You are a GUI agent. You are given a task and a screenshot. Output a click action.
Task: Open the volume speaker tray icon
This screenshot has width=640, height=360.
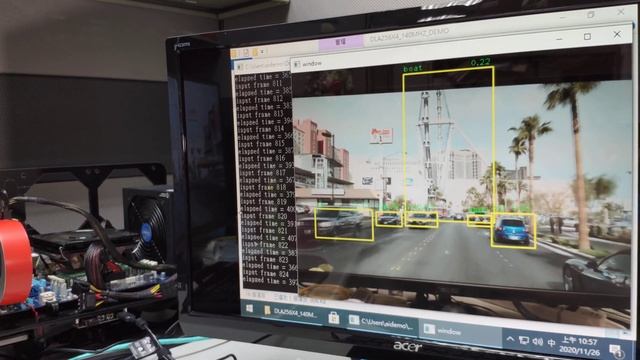tap(538, 342)
